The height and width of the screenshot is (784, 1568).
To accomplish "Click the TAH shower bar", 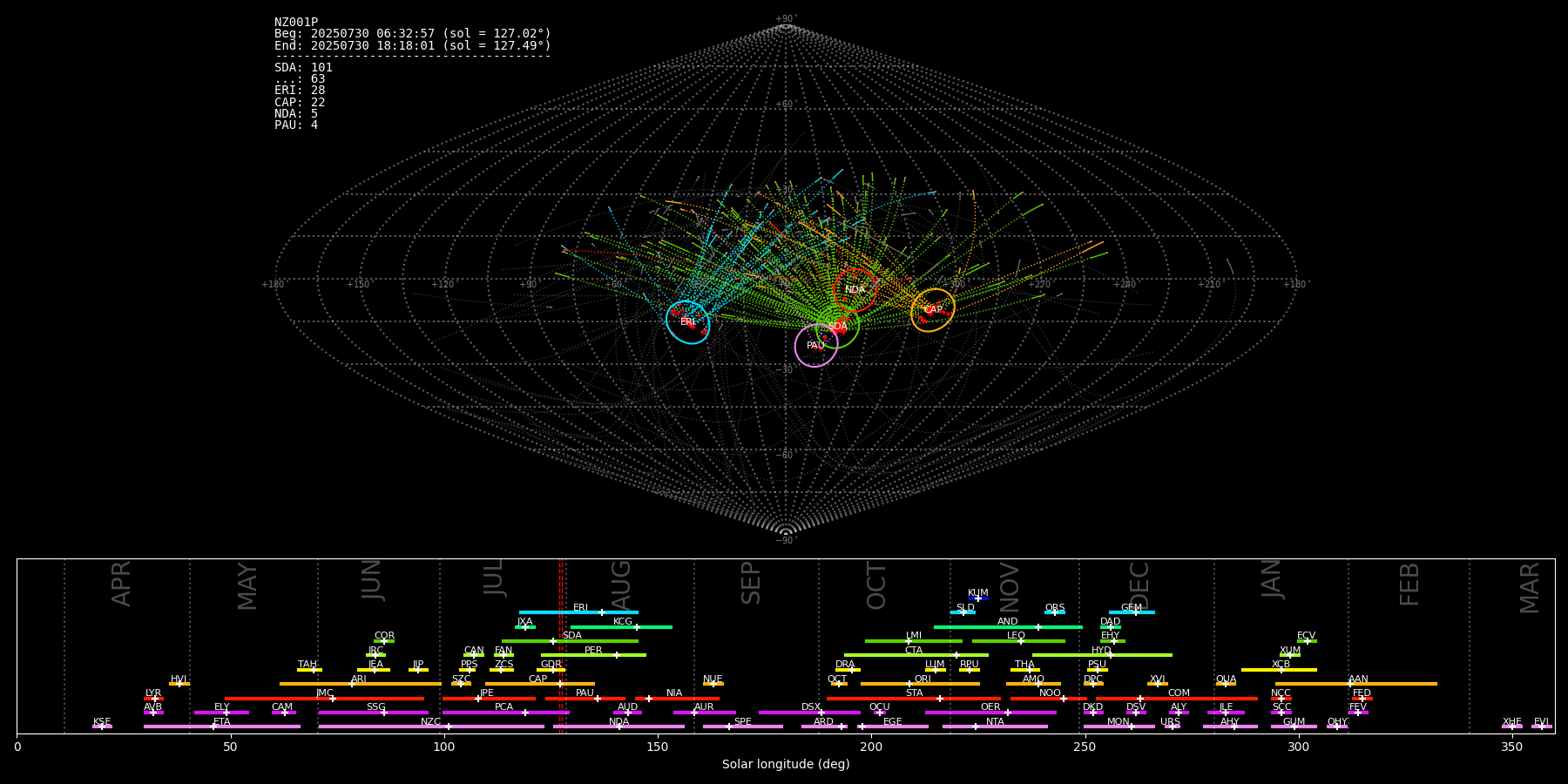I will (x=309, y=670).
